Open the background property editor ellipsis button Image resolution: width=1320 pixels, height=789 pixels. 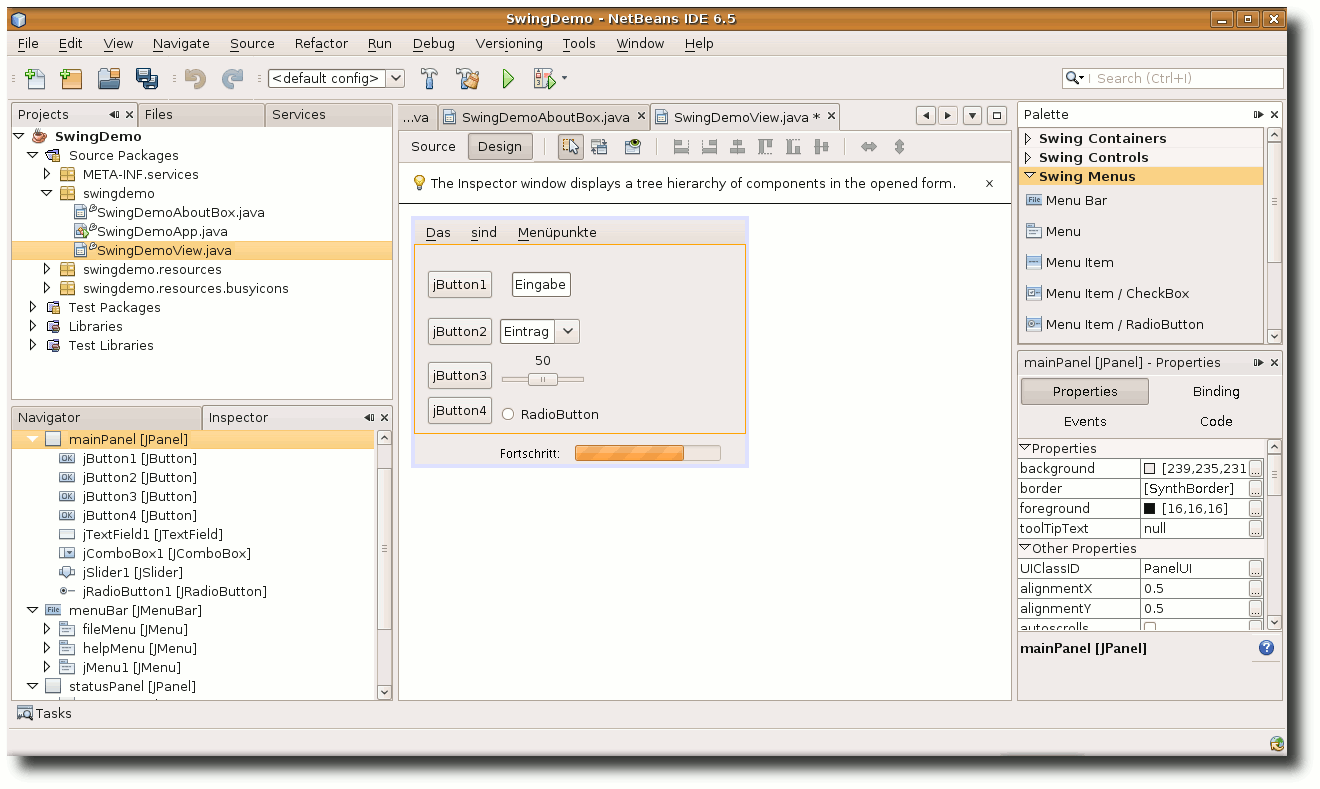[x=1256, y=468]
